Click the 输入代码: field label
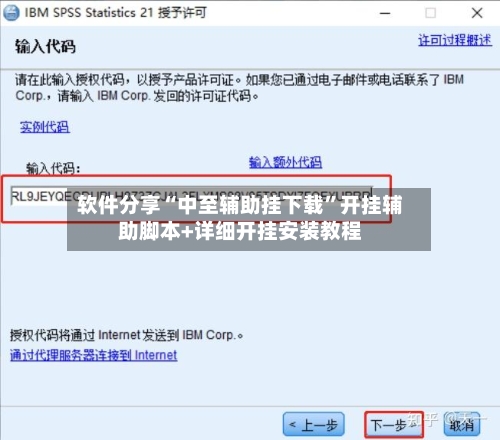The width and height of the screenshot is (500, 440). pyautogui.click(x=53, y=168)
